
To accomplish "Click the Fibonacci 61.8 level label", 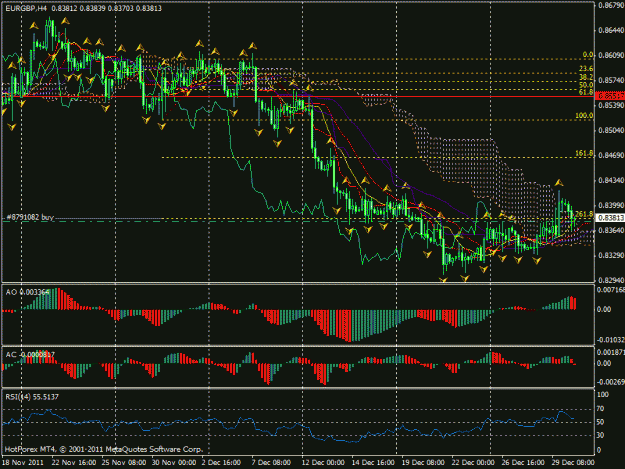I will 586,92.
